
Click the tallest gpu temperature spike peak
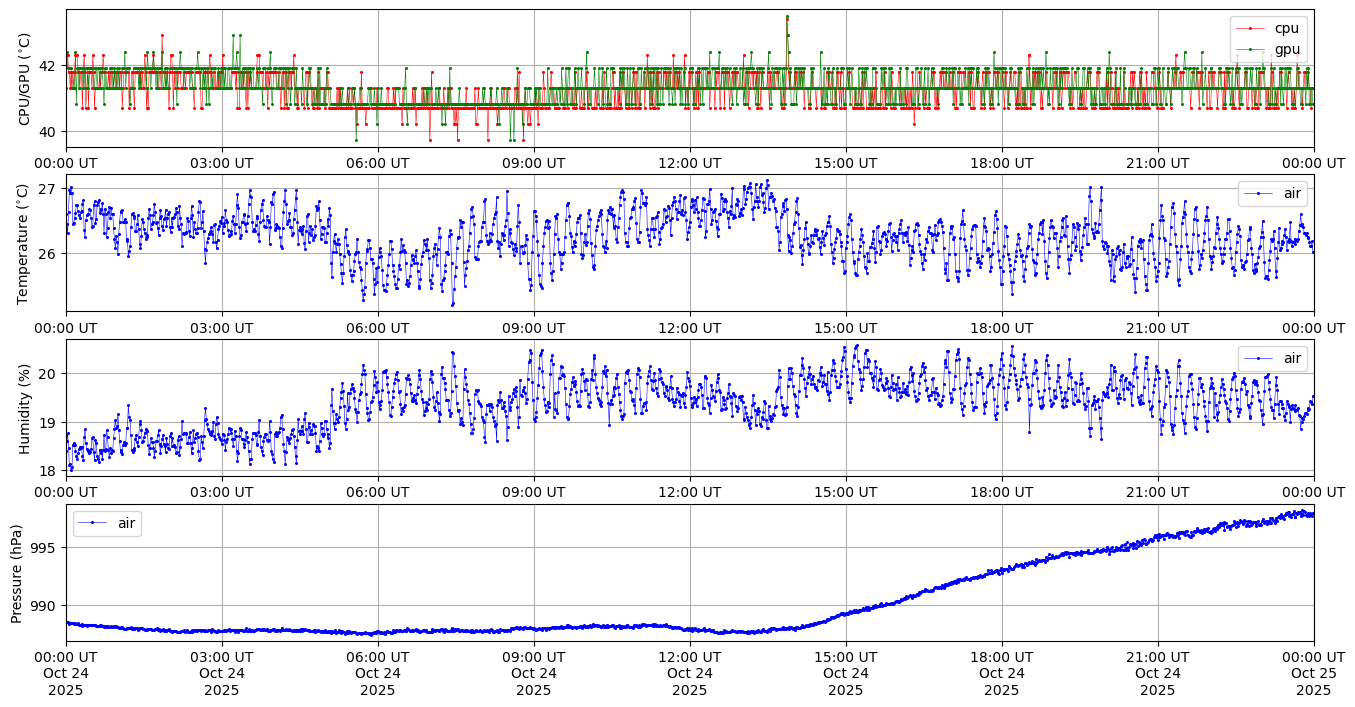787,16
